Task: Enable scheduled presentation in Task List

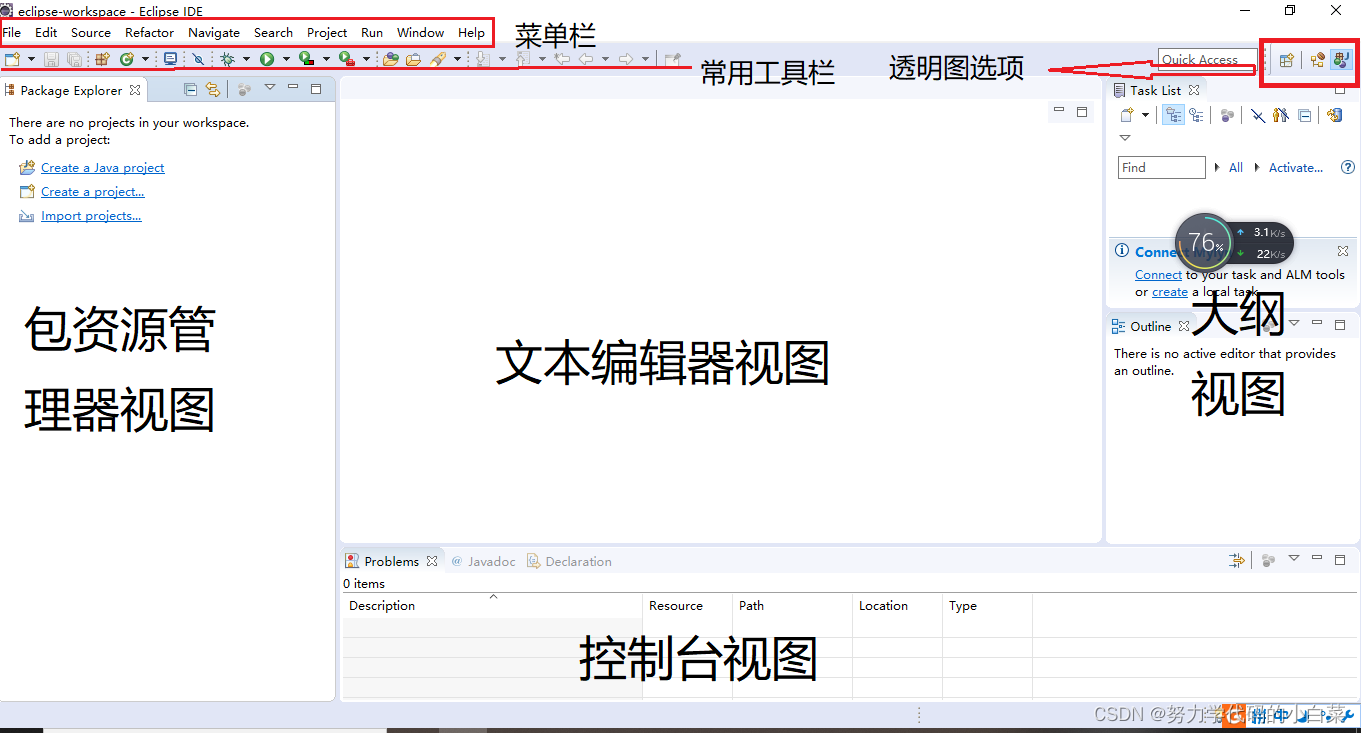Action: click(1197, 114)
